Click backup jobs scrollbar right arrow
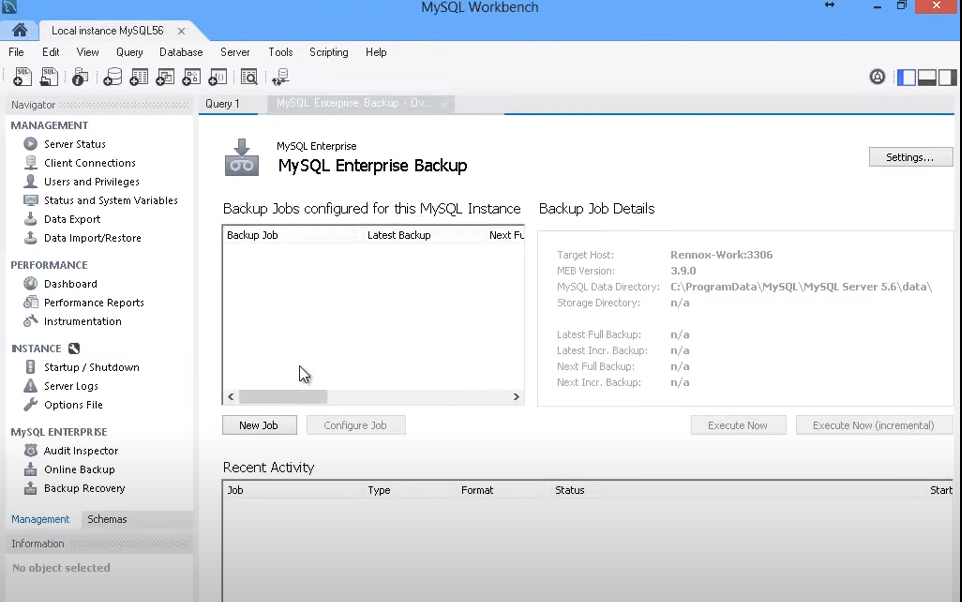Screen dimensions: 962x602 click(516, 397)
